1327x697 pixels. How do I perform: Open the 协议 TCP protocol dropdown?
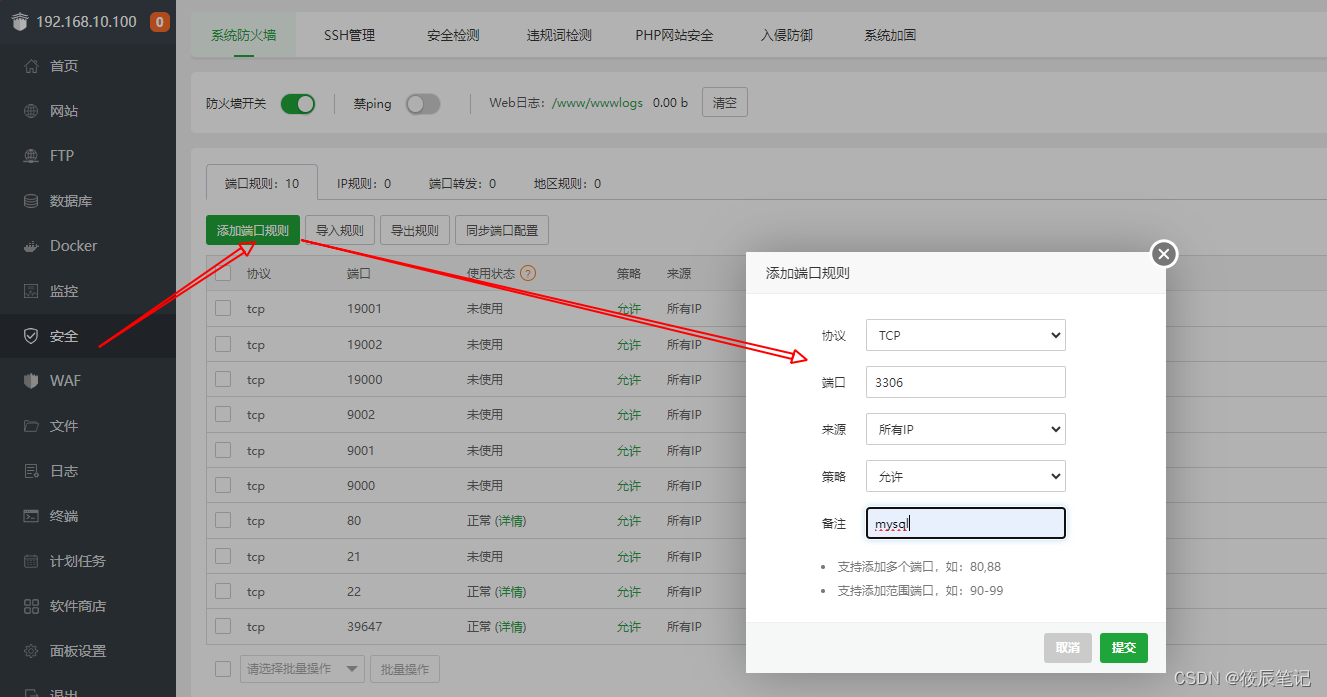(964, 335)
